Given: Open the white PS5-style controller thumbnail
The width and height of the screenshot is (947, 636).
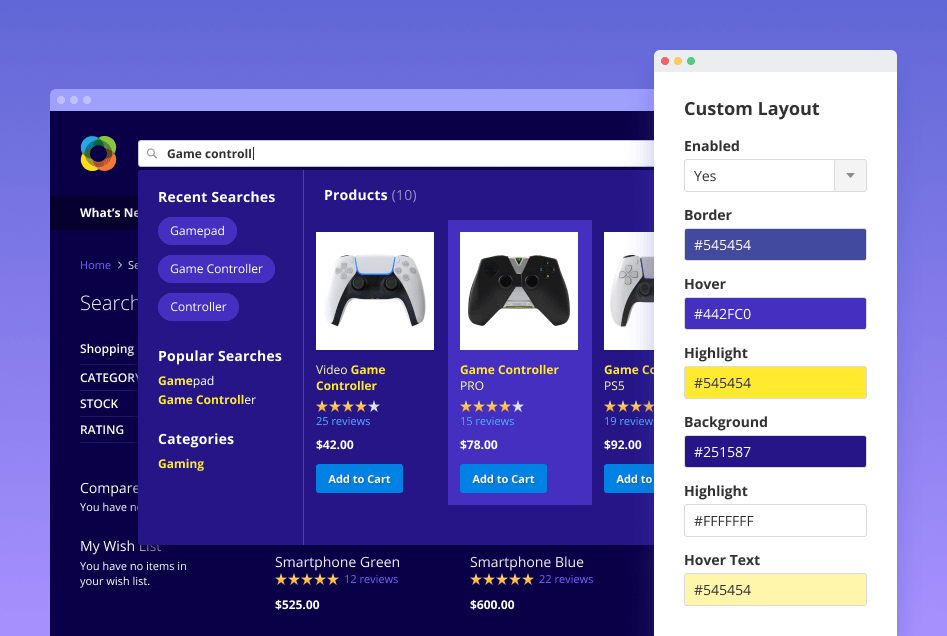Looking at the screenshot, I should tap(375, 291).
